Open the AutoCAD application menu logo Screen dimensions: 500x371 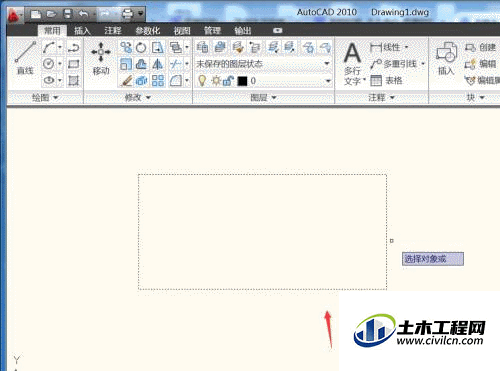tap(15, 14)
